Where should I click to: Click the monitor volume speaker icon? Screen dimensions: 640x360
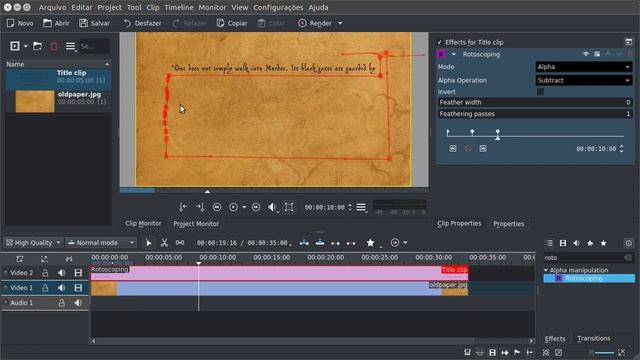pyautogui.click(x=272, y=207)
